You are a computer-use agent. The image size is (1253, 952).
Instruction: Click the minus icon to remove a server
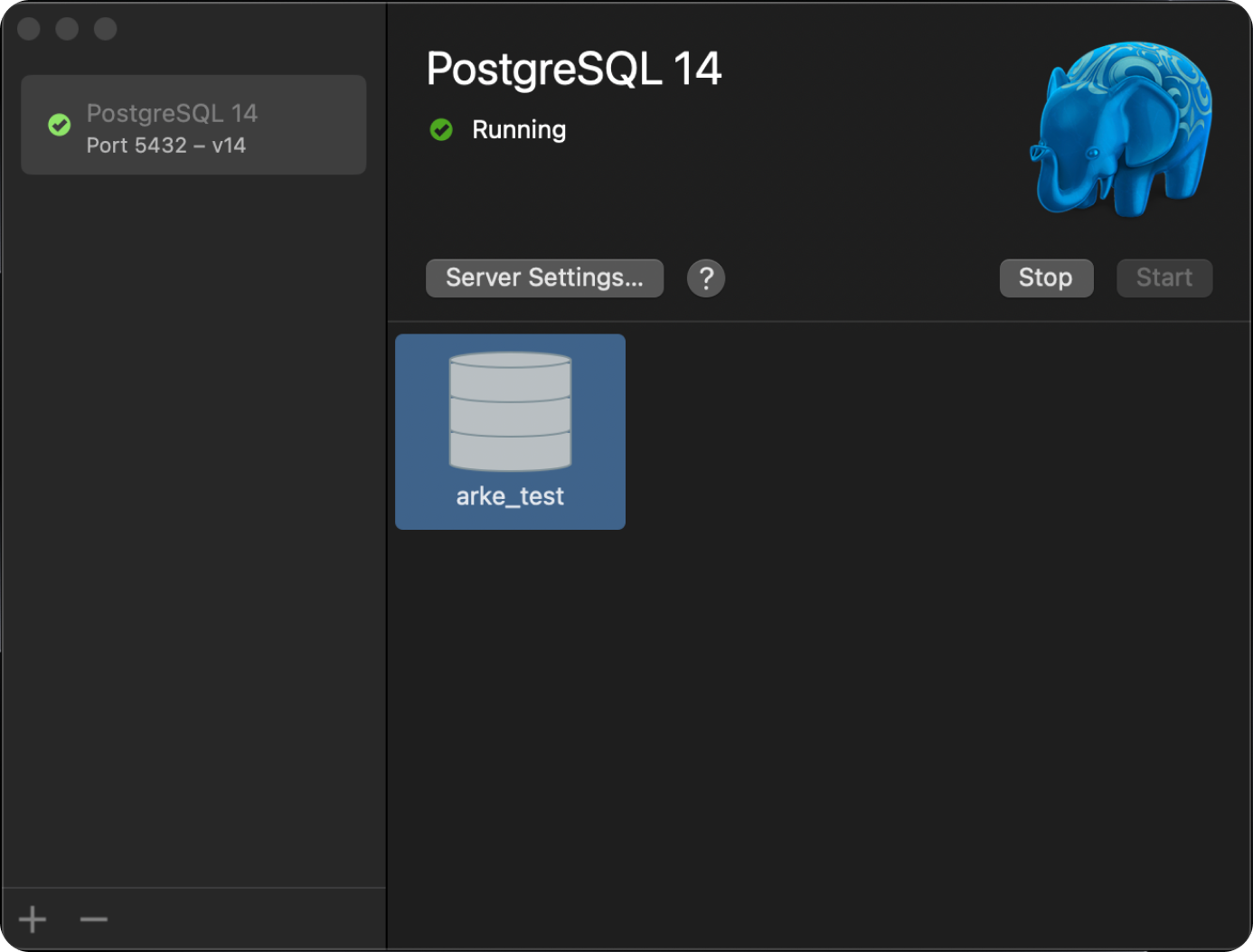tap(92, 919)
